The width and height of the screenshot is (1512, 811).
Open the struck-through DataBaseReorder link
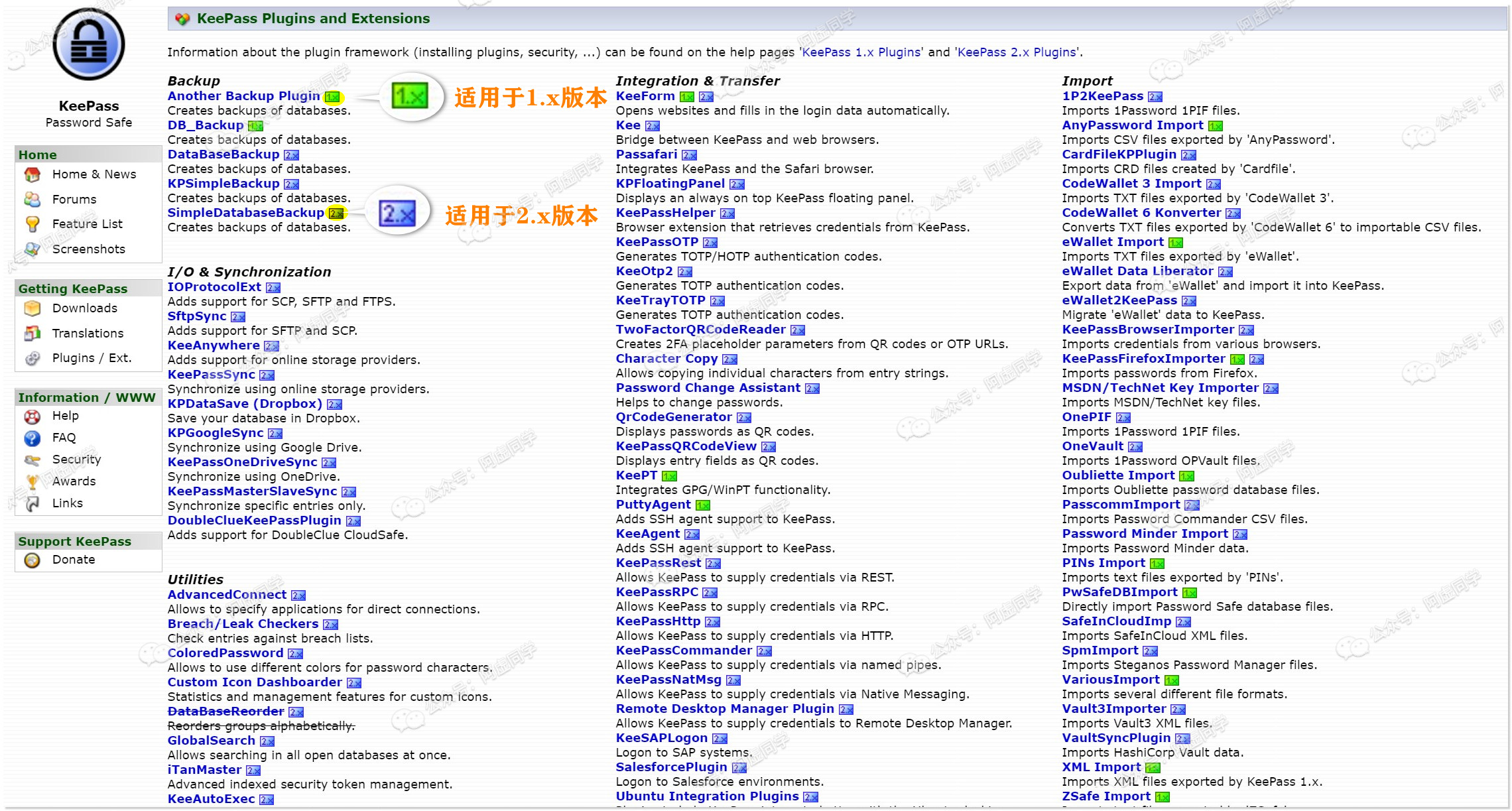(225, 712)
